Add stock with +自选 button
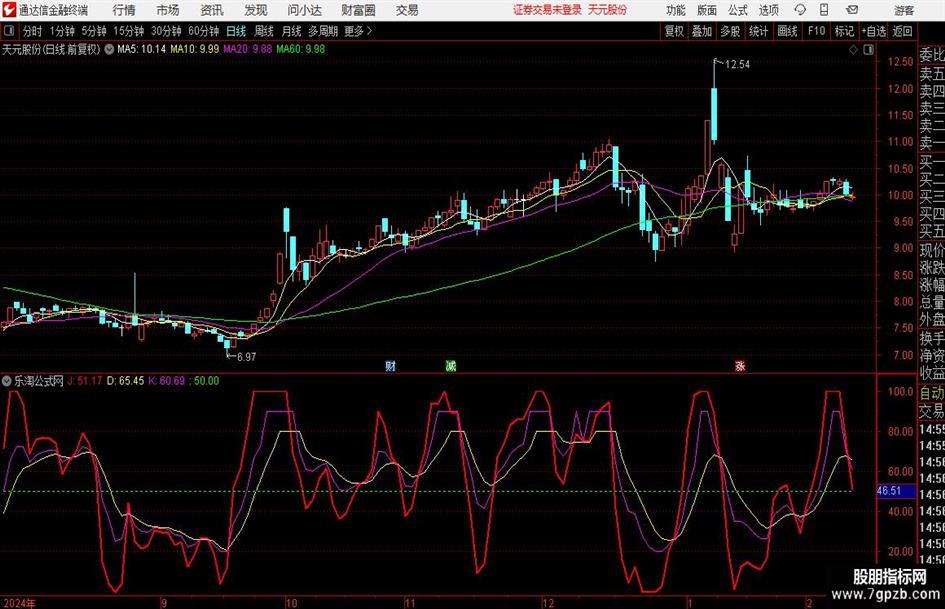945x609 pixels. [x=874, y=31]
